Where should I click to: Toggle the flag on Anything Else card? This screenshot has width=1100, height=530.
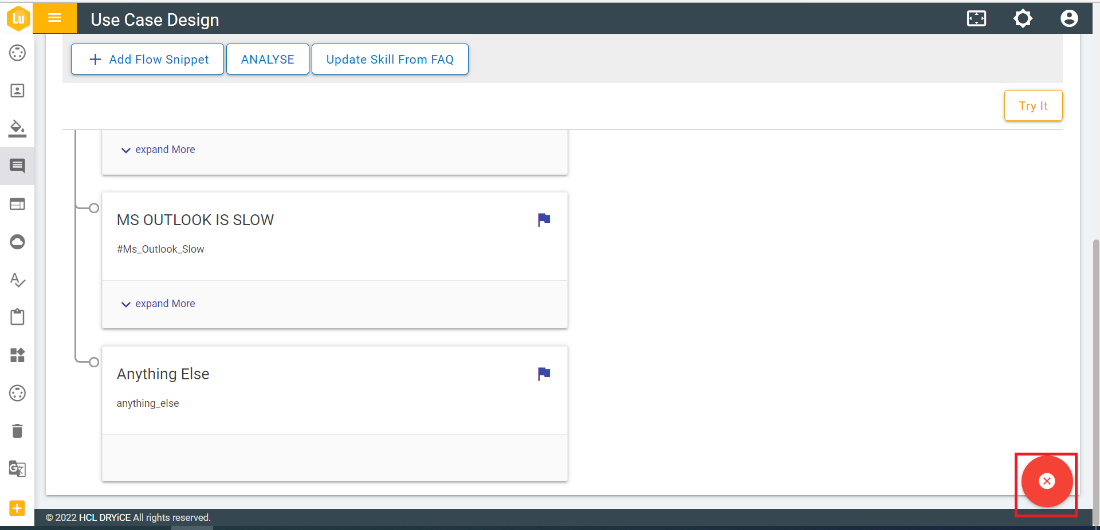(544, 374)
